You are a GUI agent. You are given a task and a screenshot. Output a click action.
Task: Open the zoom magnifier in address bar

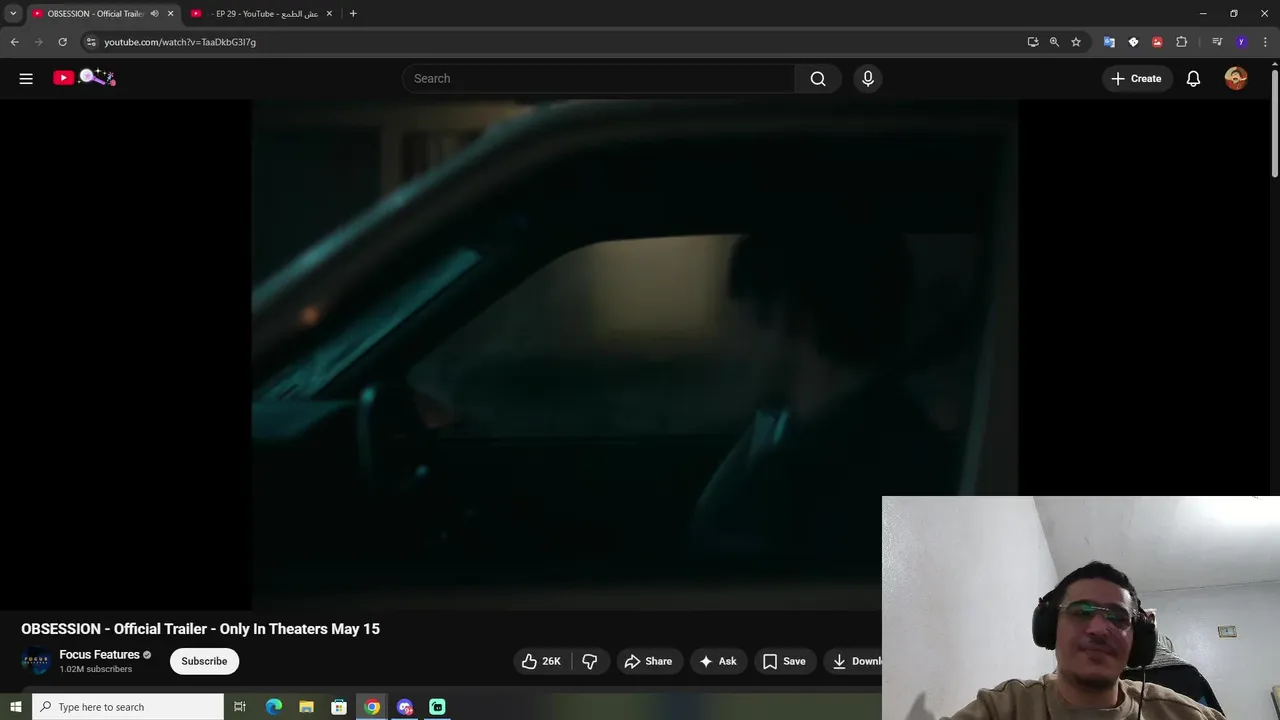(x=1054, y=42)
